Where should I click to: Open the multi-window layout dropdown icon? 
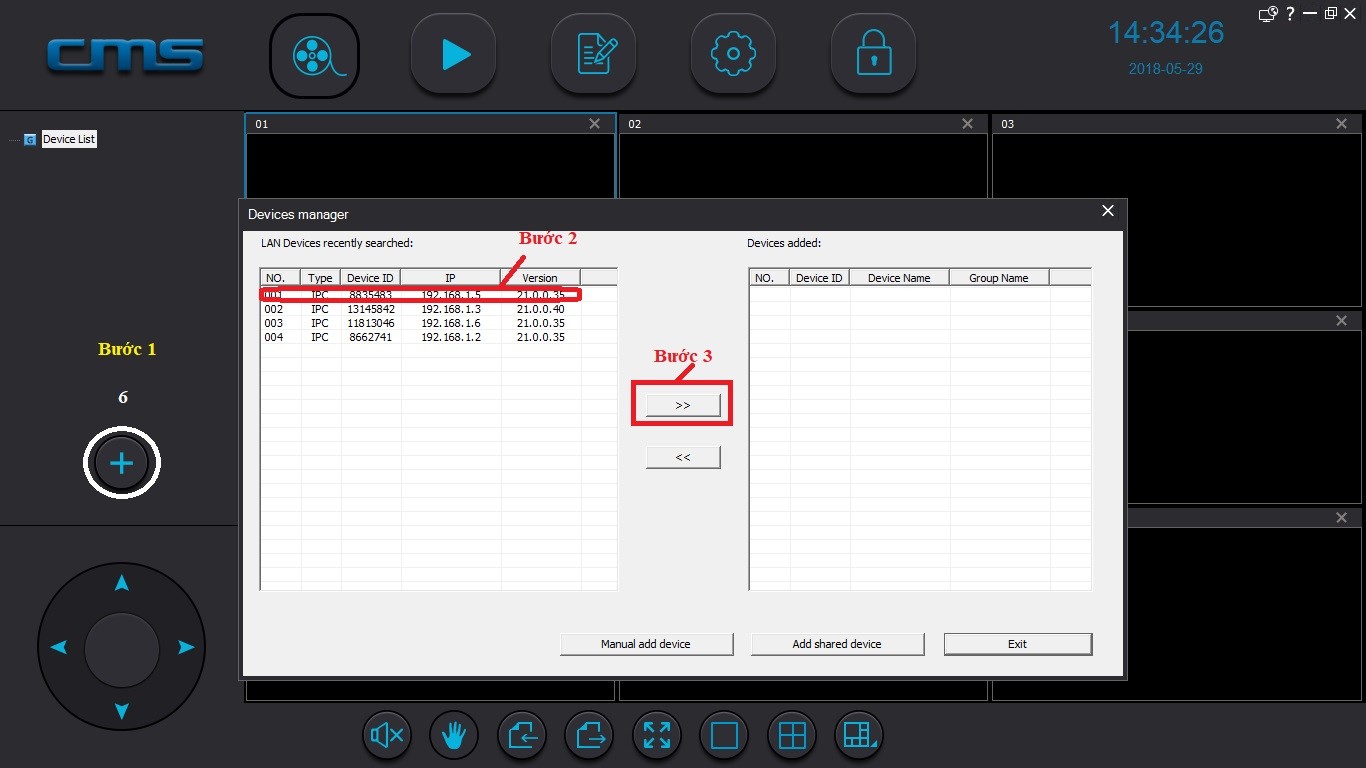coord(859,736)
